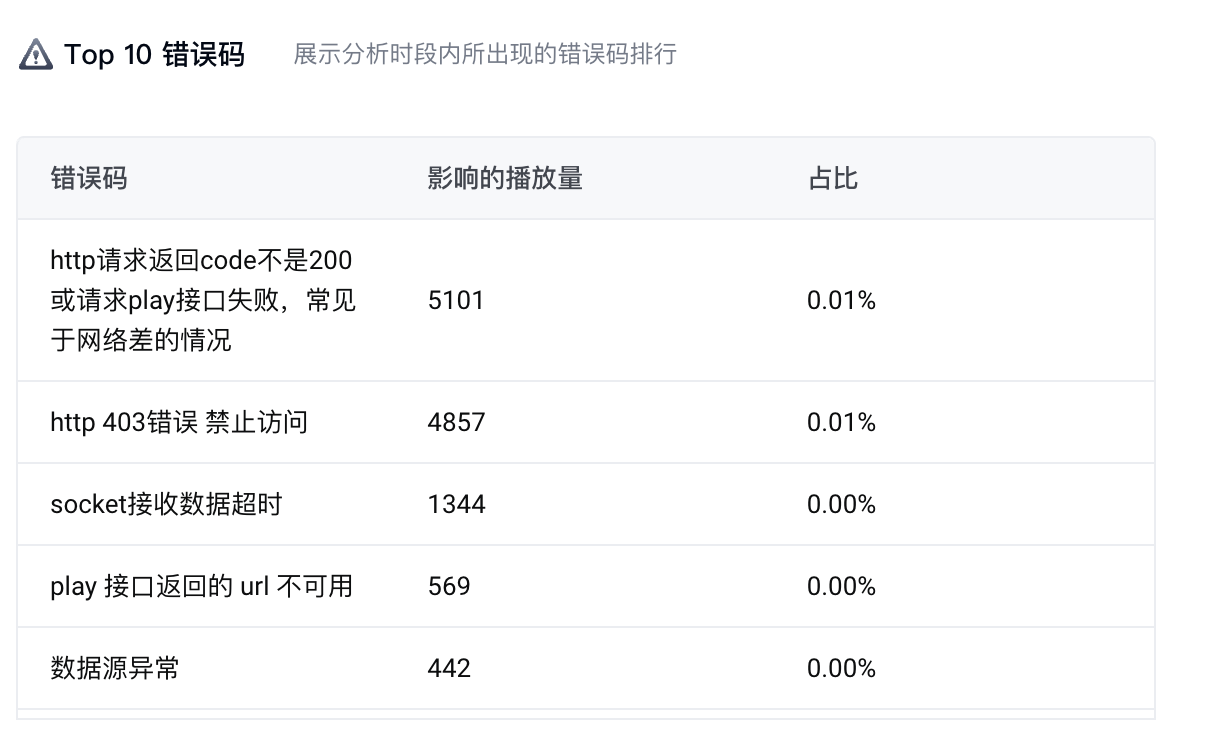Click the playback count value 5101

pyautogui.click(x=456, y=300)
